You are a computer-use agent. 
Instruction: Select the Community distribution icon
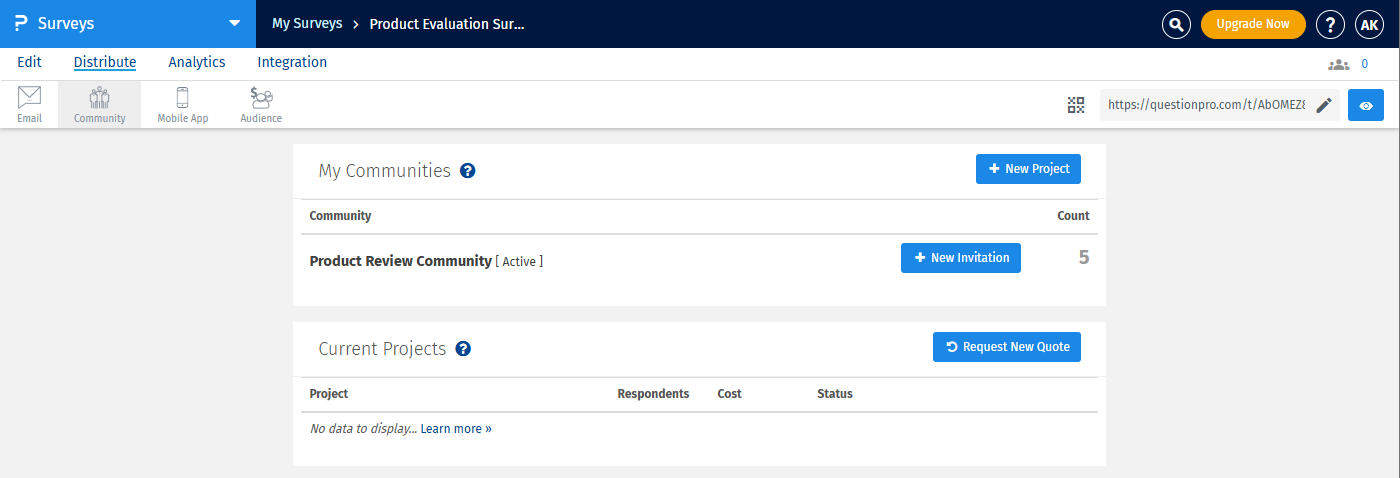point(99,104)
